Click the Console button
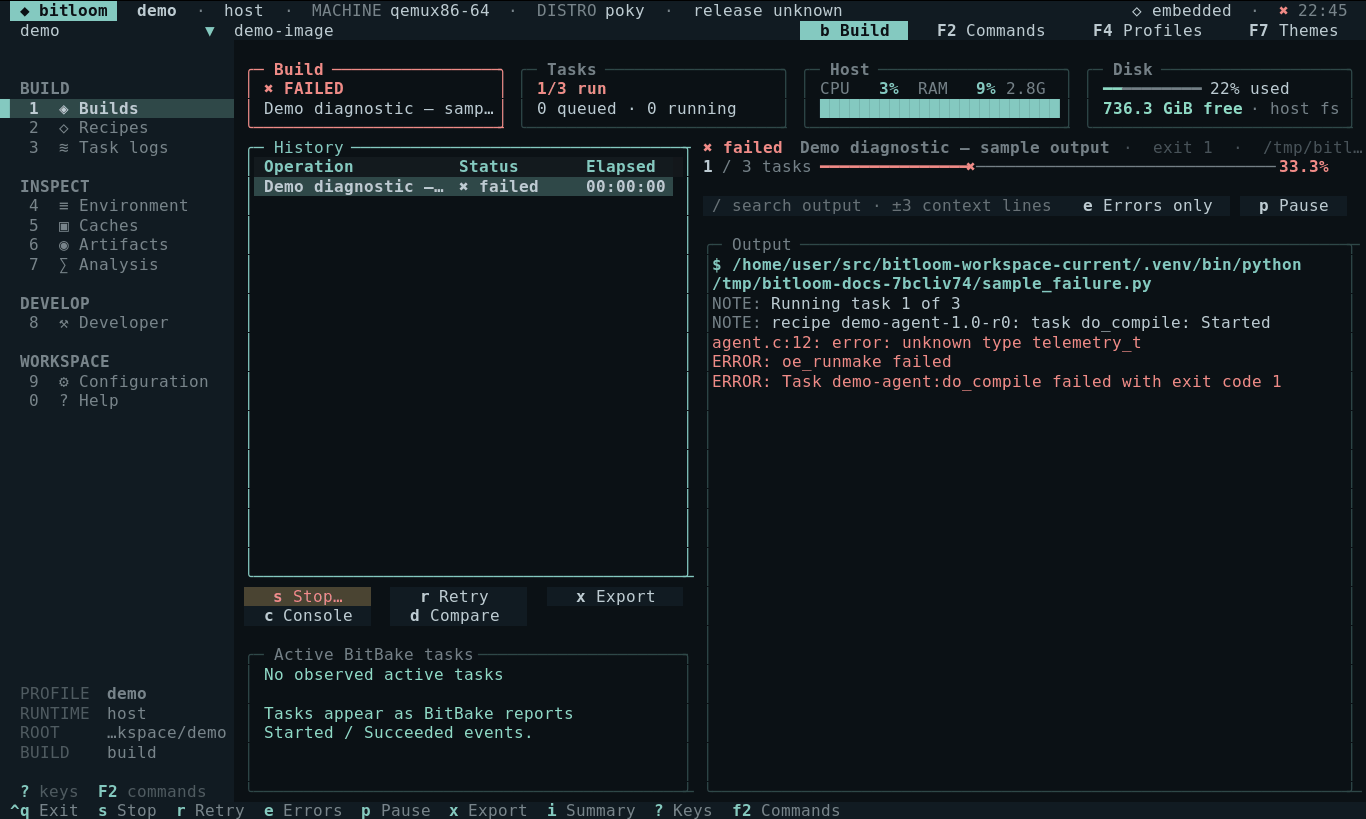Viewport: 1366px width, 819px height. pyautogui.click(x=307, y=616)
